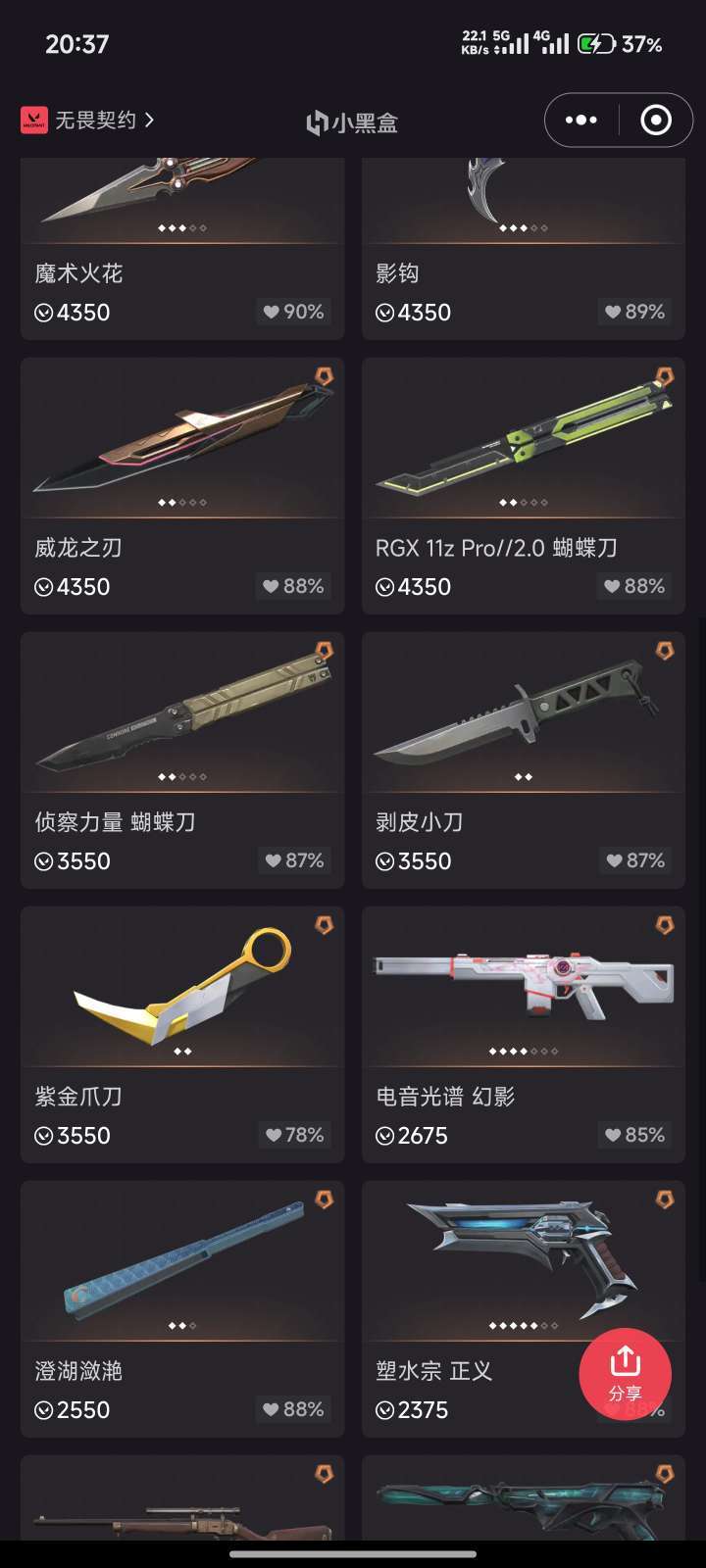706x1568 pixels.
Task: Tap the 小黑盒 logo title
Action: click(x=352, y=122)
